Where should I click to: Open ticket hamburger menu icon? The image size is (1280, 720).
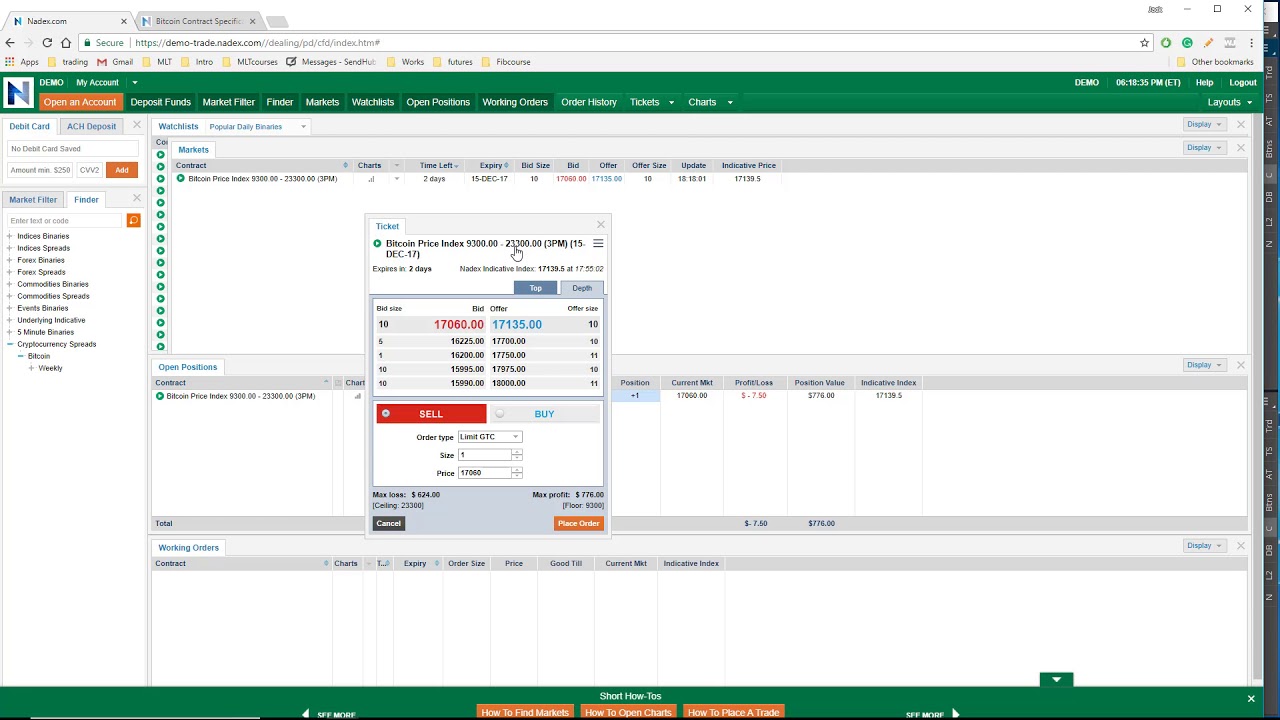[x=598, y=243]
